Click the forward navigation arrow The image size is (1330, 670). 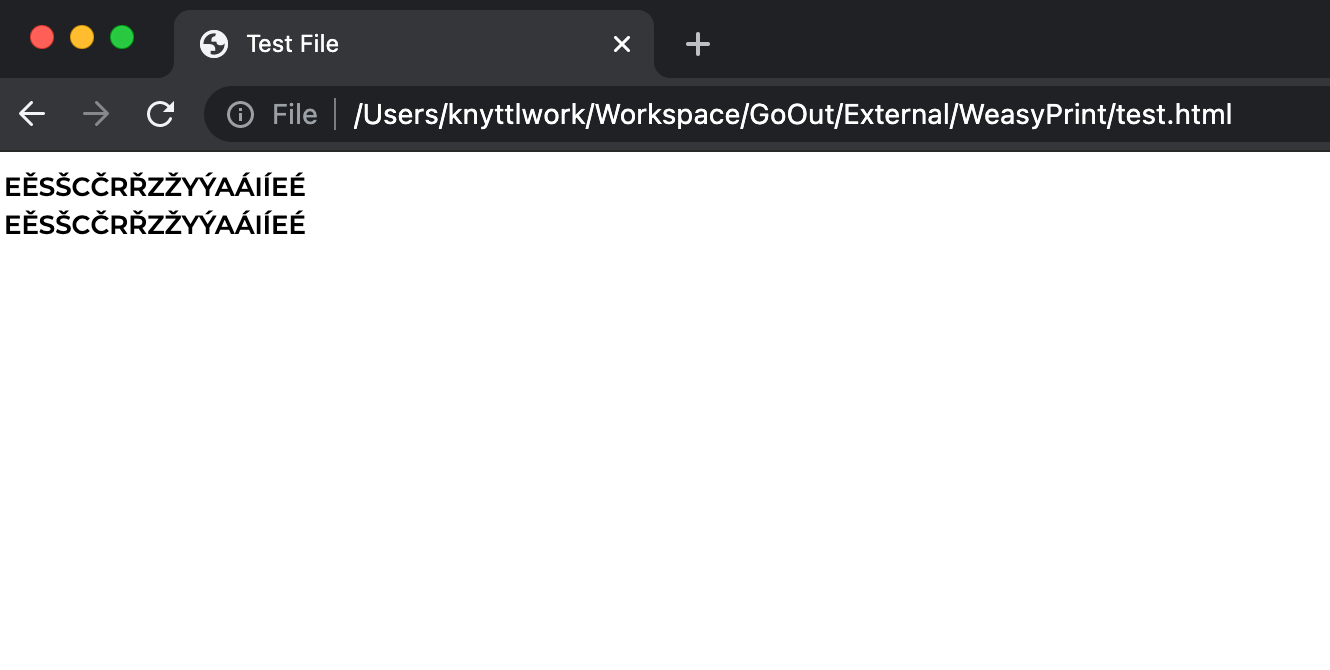tap(95, 114)
